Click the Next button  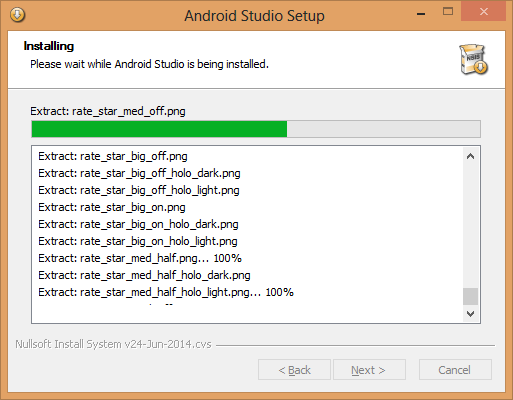point(369,370)
